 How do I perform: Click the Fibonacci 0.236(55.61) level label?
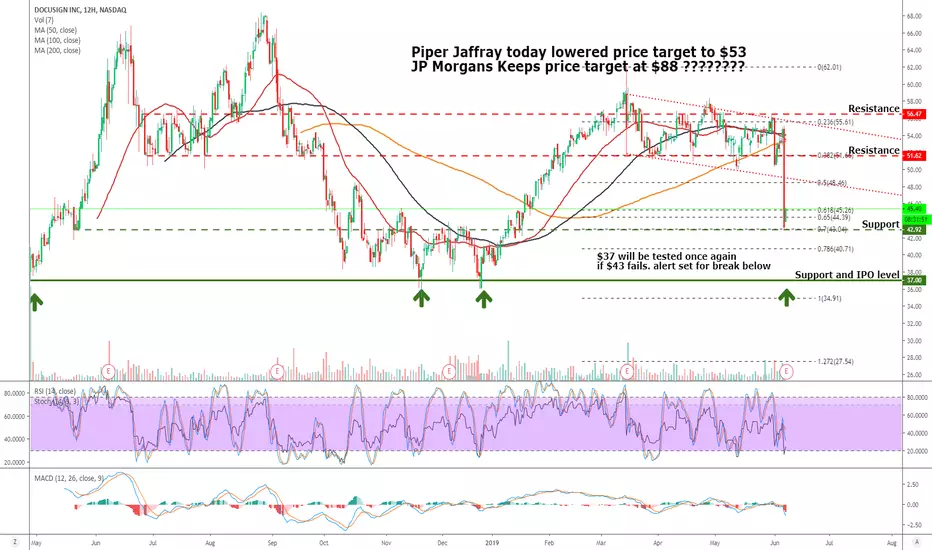pyautogui.click(x=836, y=122)
